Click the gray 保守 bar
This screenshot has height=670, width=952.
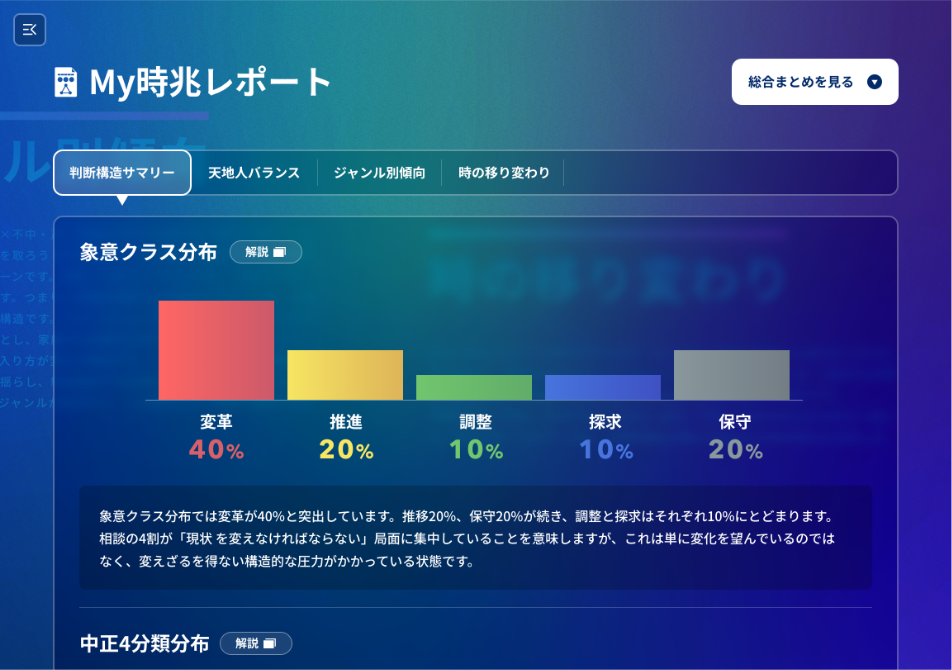pos(731,375)
